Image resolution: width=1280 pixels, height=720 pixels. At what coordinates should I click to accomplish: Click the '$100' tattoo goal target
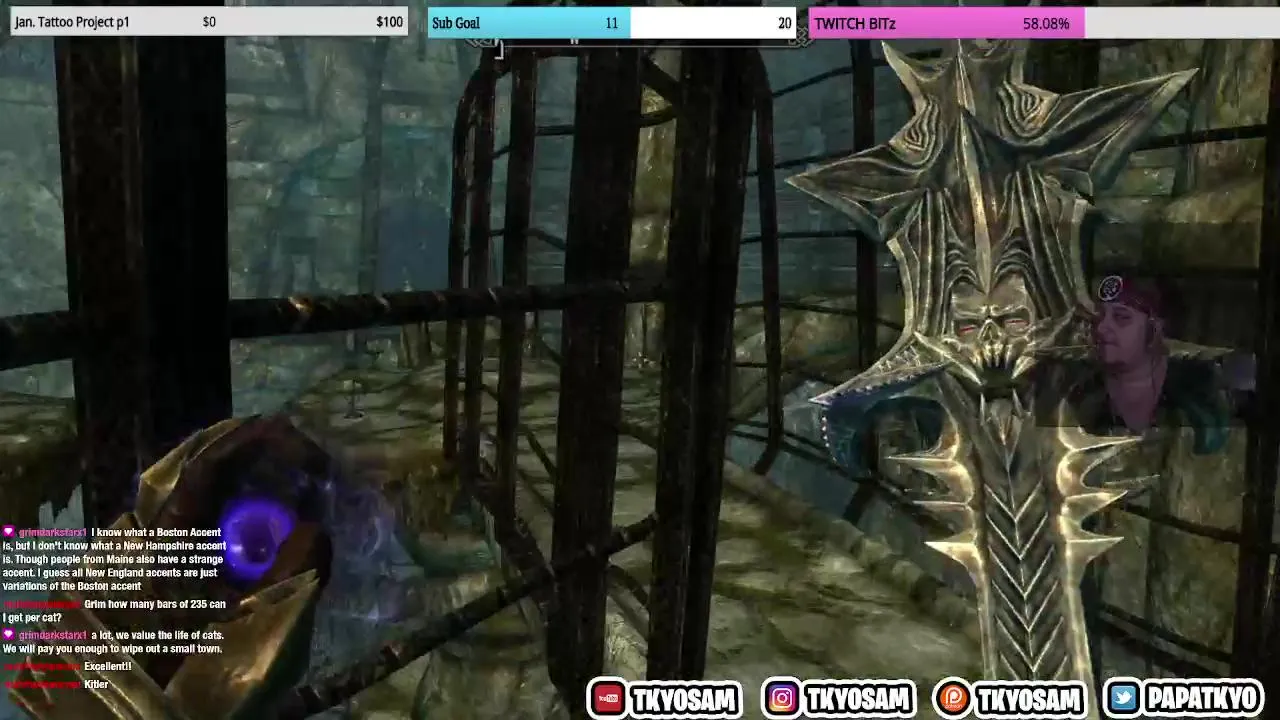pos(389,22)
